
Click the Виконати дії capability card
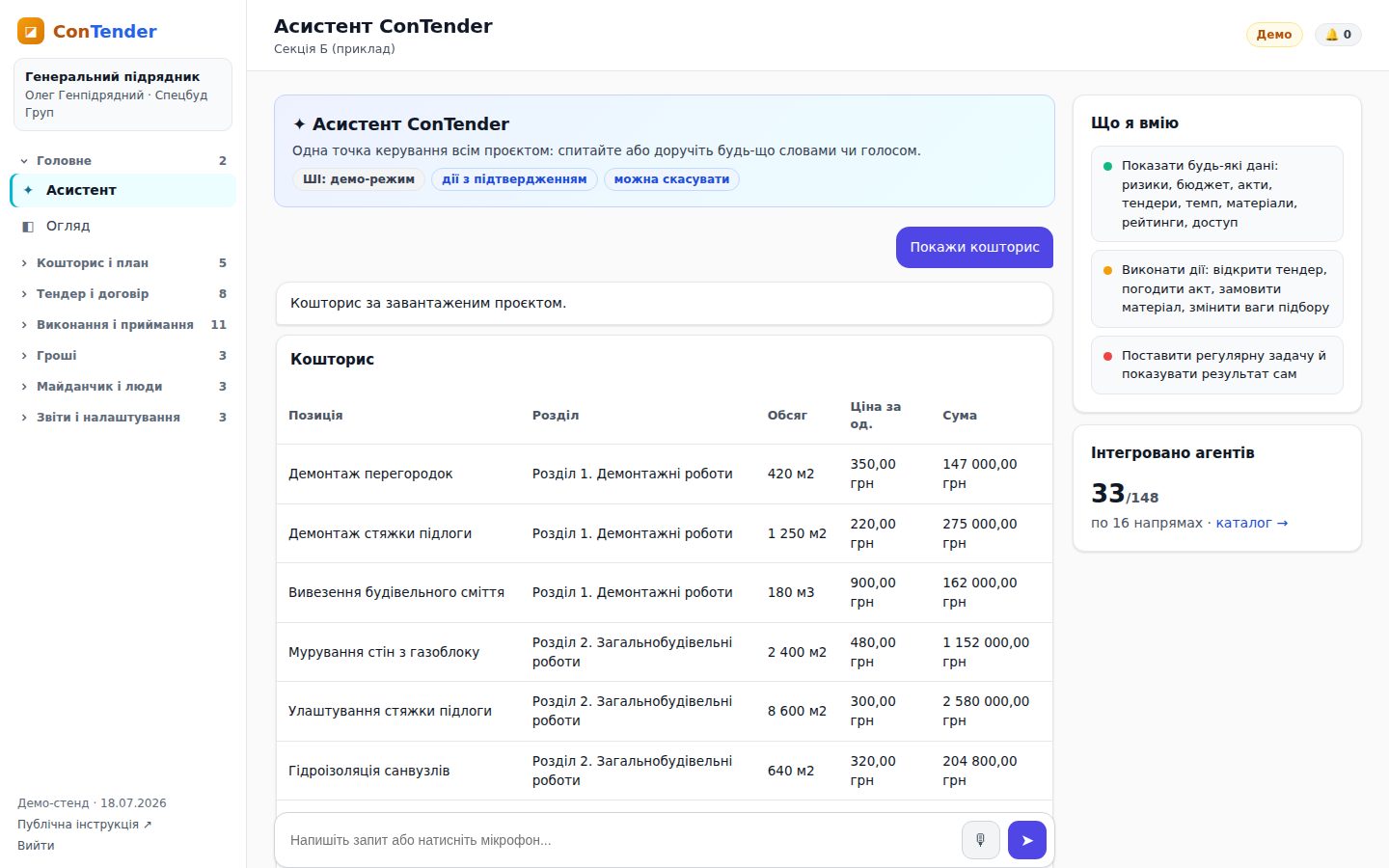pos(1217,288)
